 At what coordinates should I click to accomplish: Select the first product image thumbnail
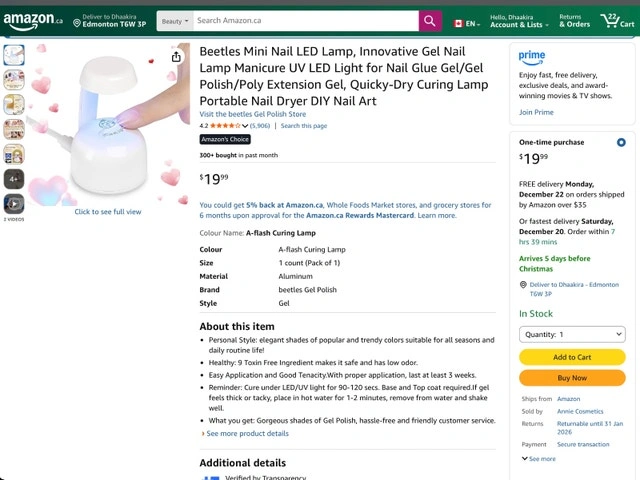tap(14, 55)
